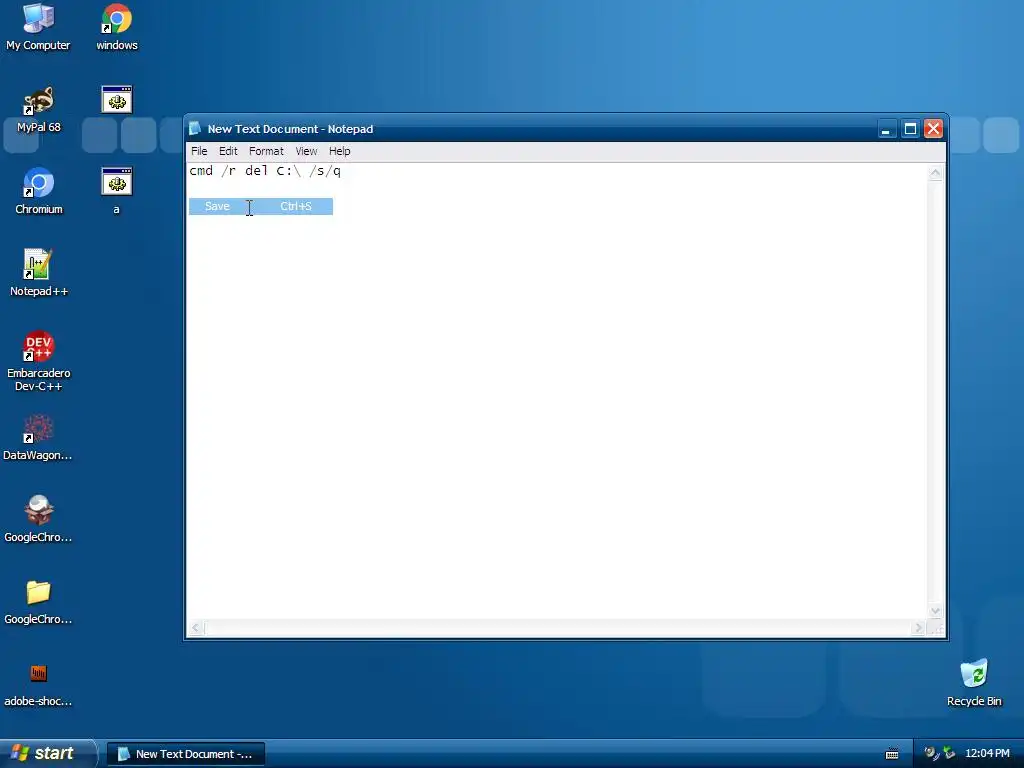Click the Start button

coord(47,753)
